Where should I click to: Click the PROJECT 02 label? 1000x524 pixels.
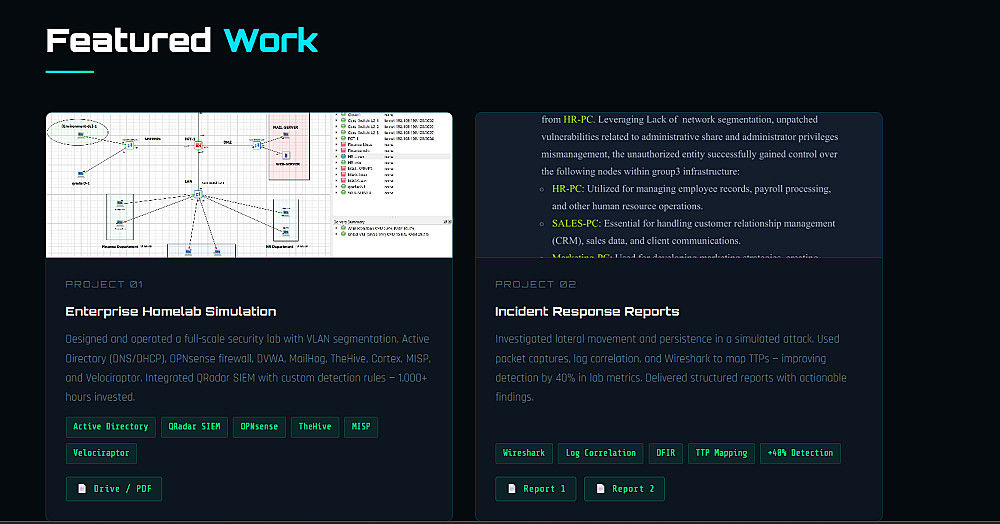coord(536,284)
